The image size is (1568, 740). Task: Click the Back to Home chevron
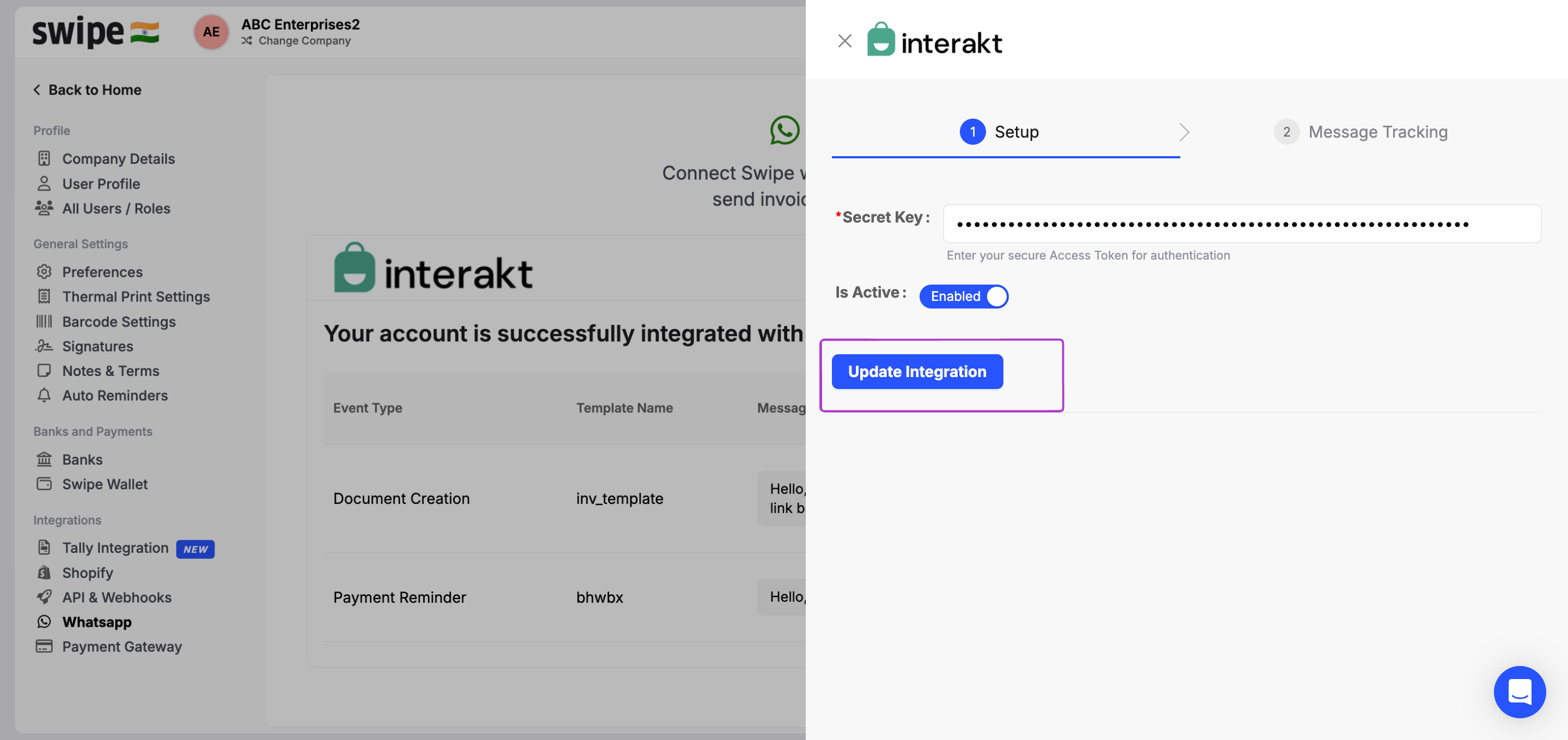coord(36,90)
